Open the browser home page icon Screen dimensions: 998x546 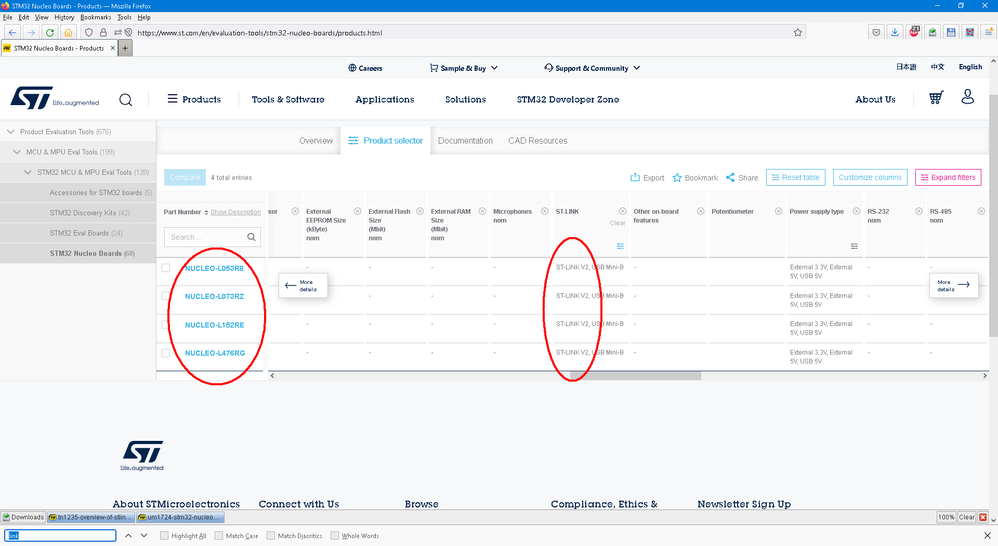68,32
